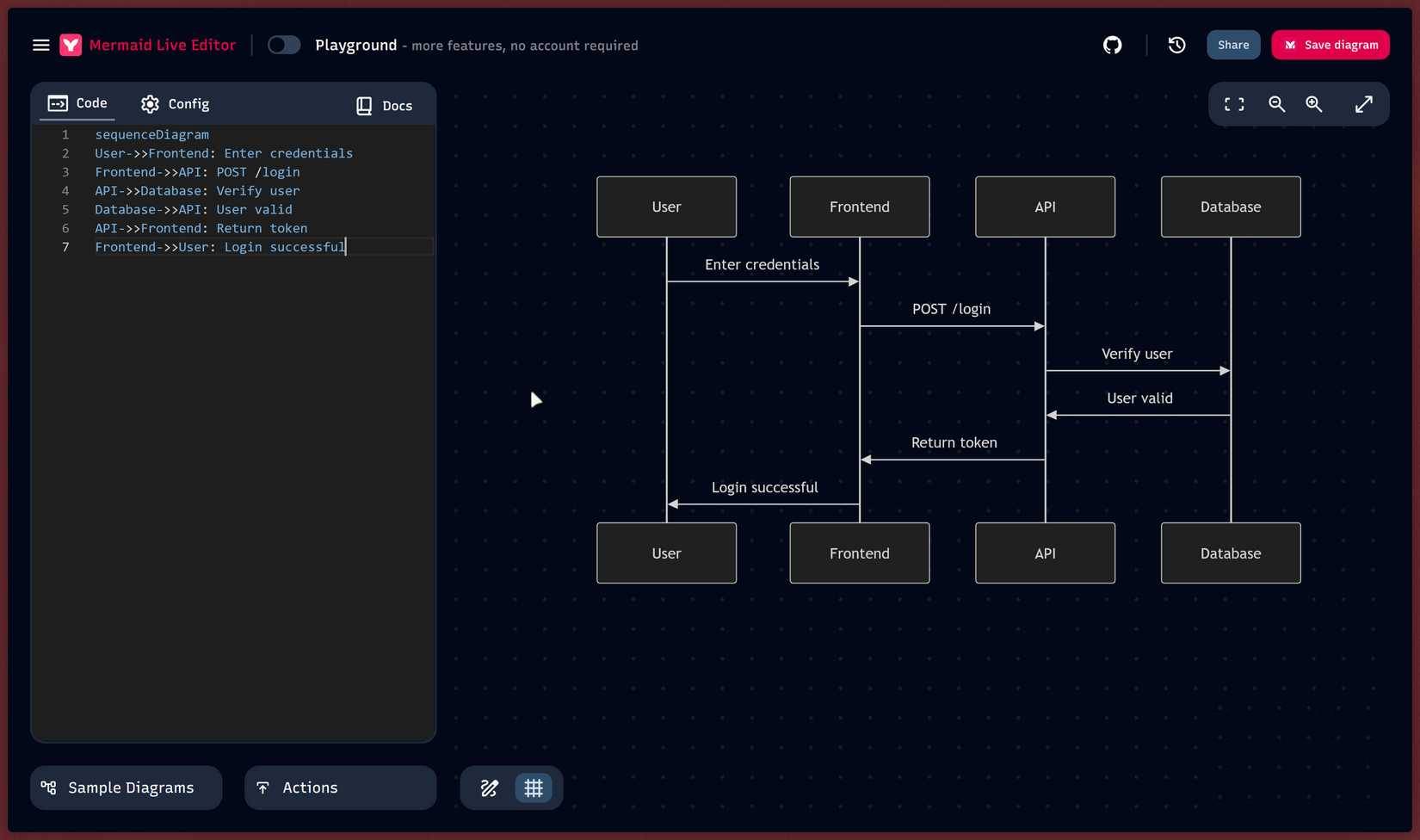Toggle hand-drawn rough style

coord(489,787)
